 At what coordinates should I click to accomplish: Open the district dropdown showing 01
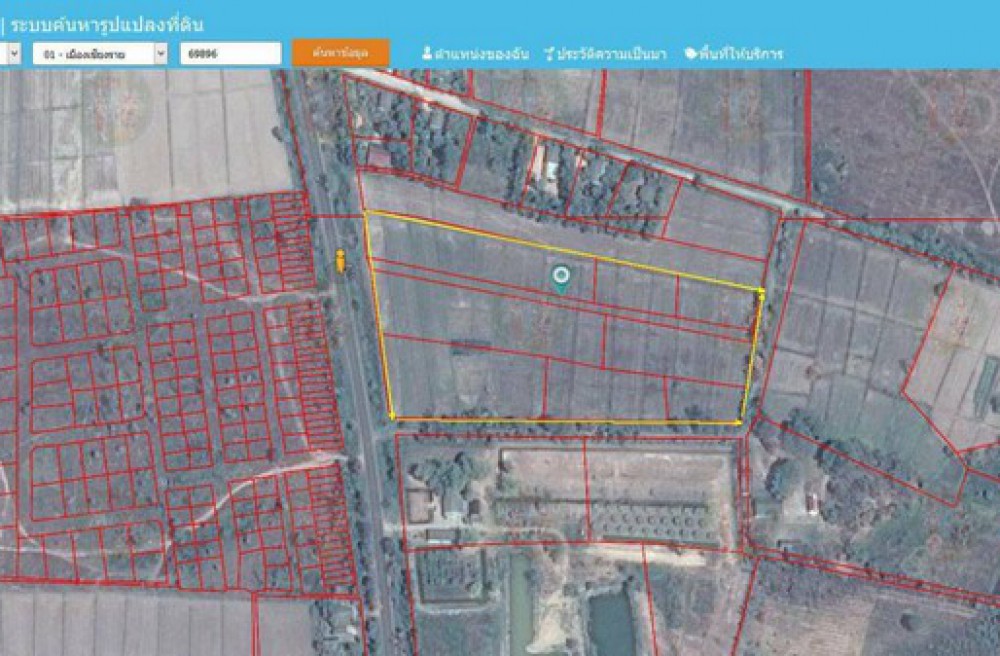click(99, 54)
